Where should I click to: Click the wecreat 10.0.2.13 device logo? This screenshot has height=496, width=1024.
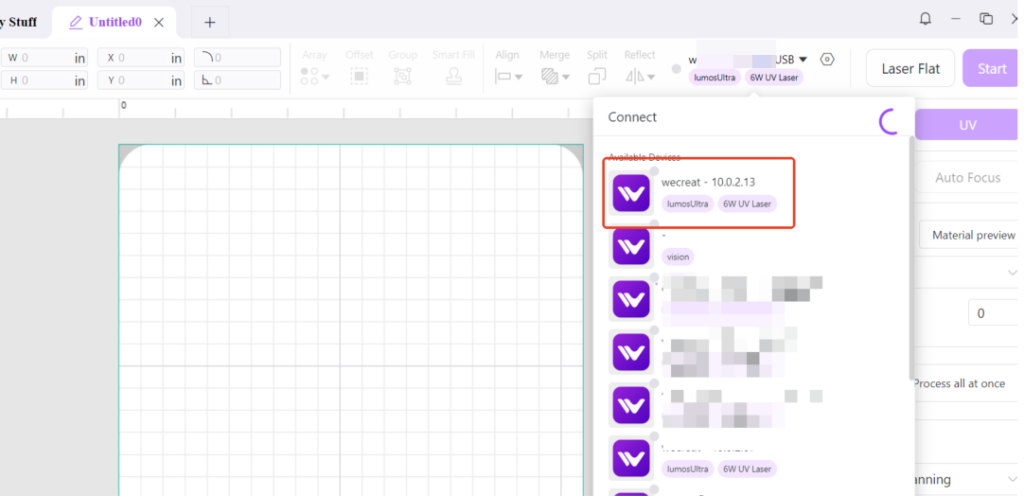point(631,193)
